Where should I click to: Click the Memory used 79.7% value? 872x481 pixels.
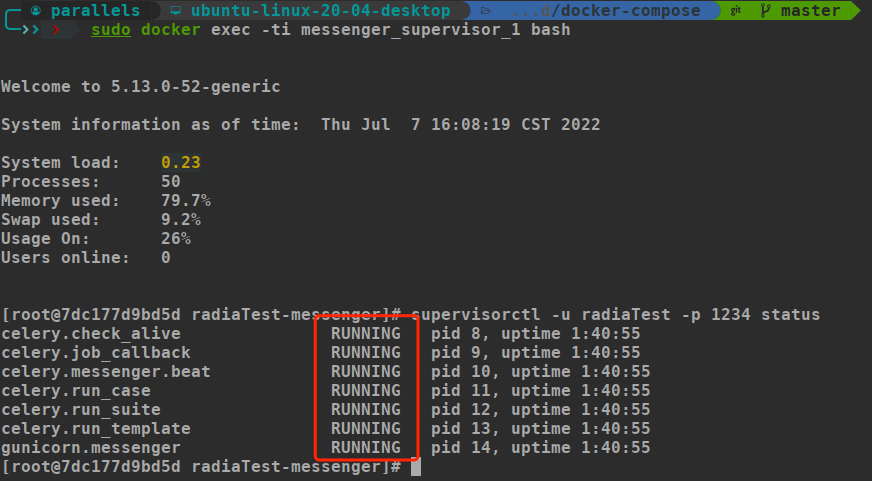point(186,201)
